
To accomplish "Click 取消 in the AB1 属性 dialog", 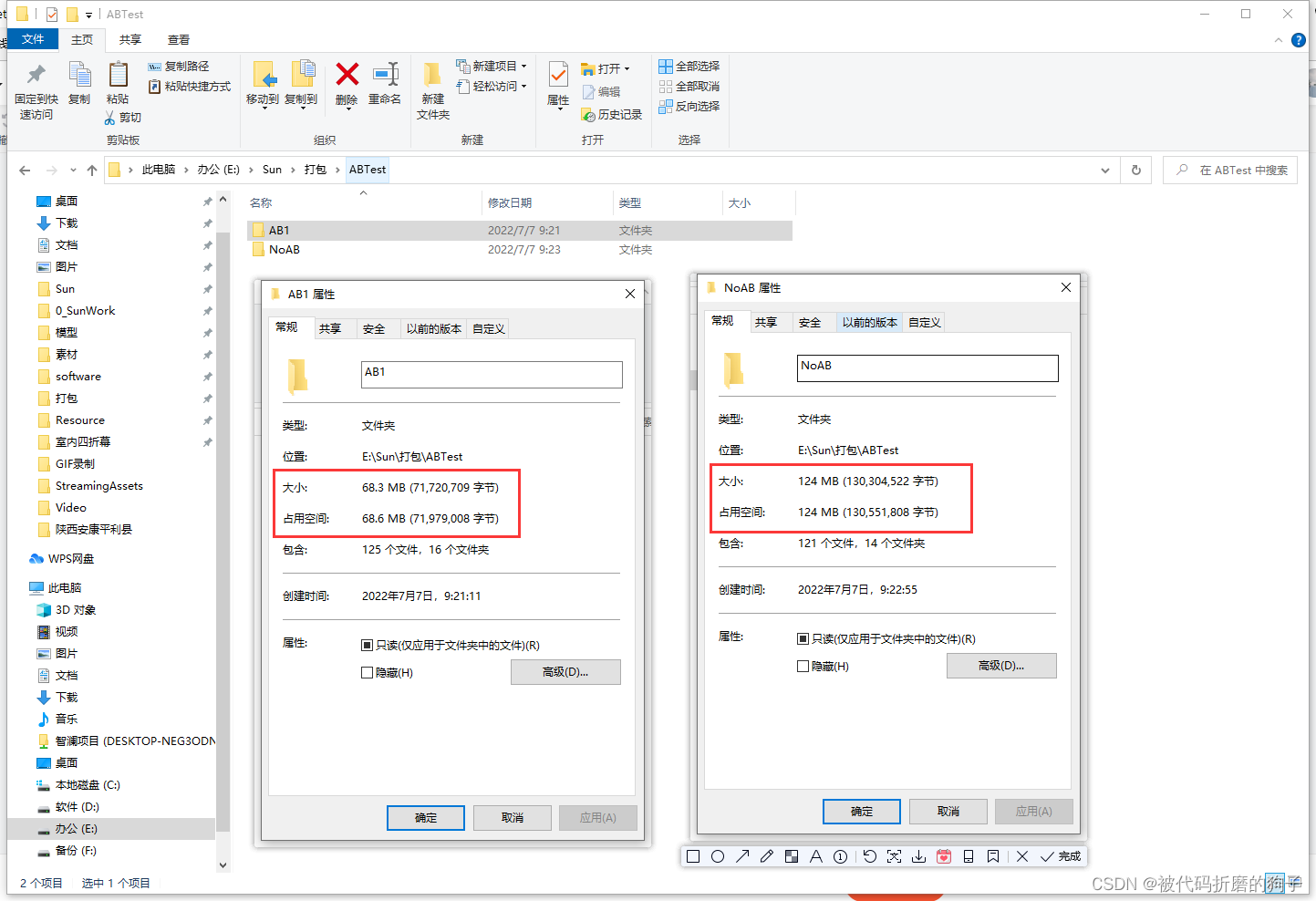I will (513, 818).
